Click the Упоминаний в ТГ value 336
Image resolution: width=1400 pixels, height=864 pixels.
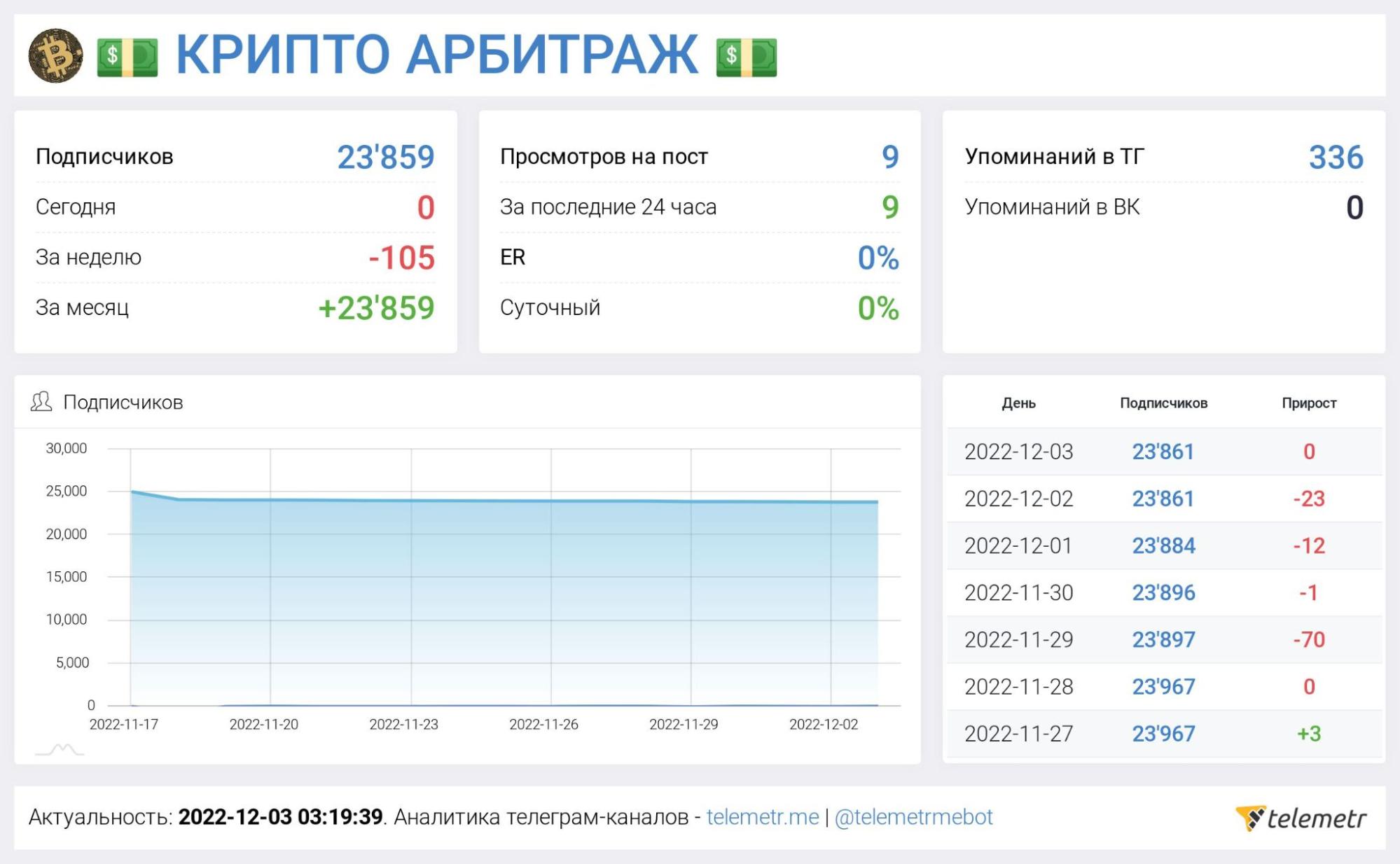click(x=1336, y=157)
